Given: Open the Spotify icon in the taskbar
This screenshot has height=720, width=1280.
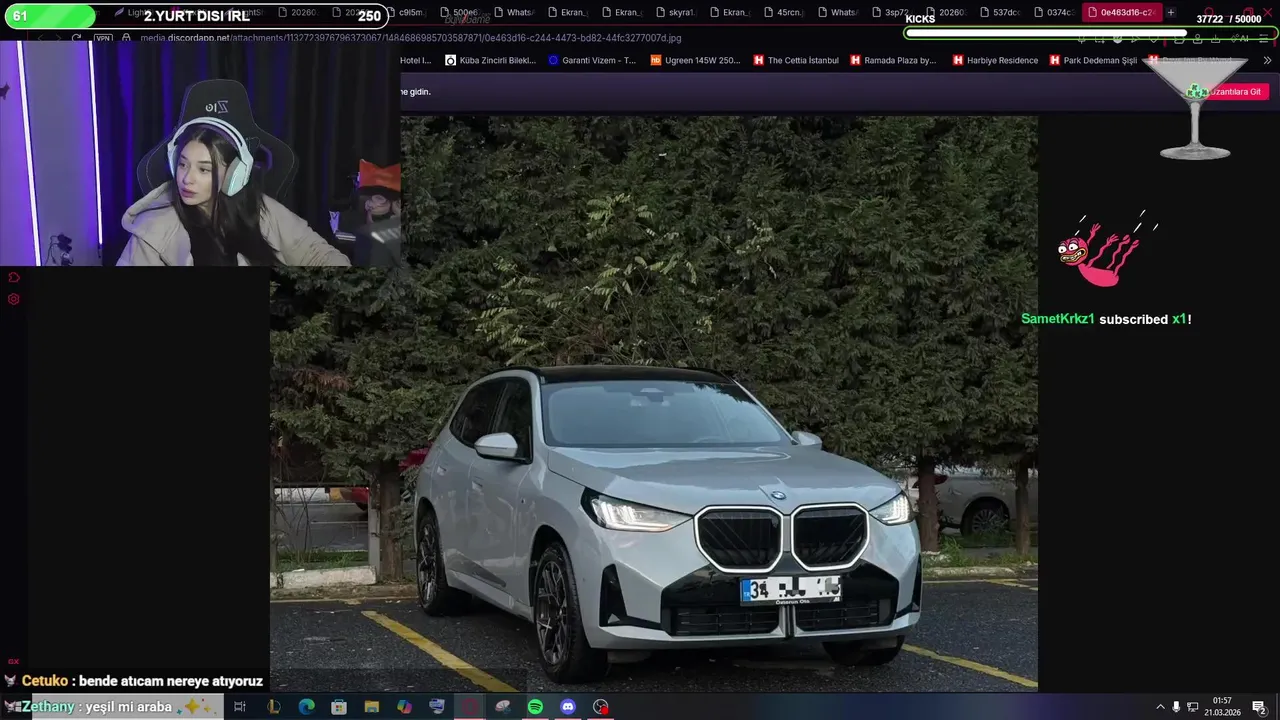Looking at the screenshot, I should click(535, 707).
